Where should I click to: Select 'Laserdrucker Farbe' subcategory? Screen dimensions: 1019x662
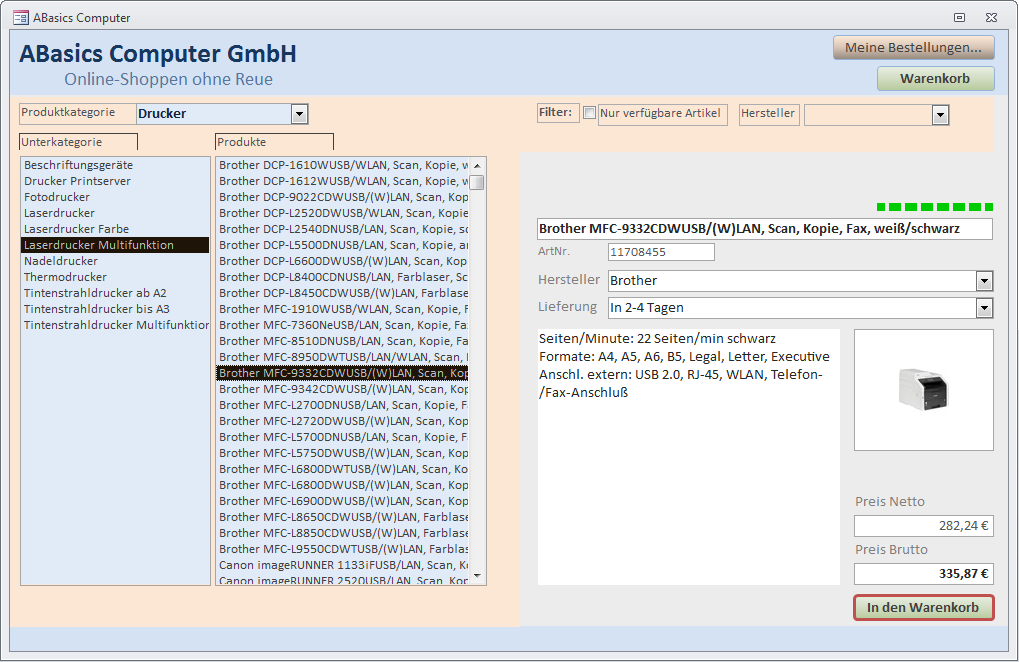pos(76,229)
